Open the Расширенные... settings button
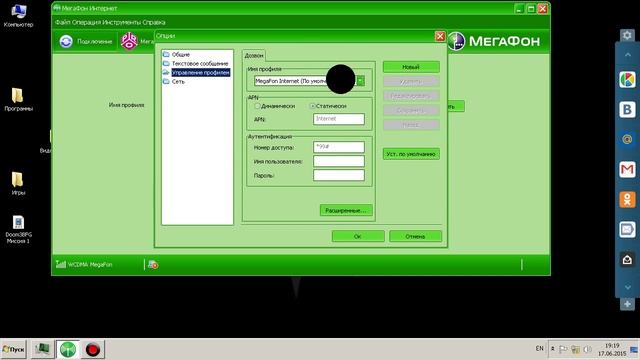Viewport: 640px width, 360px height. [x=346, y=210]
